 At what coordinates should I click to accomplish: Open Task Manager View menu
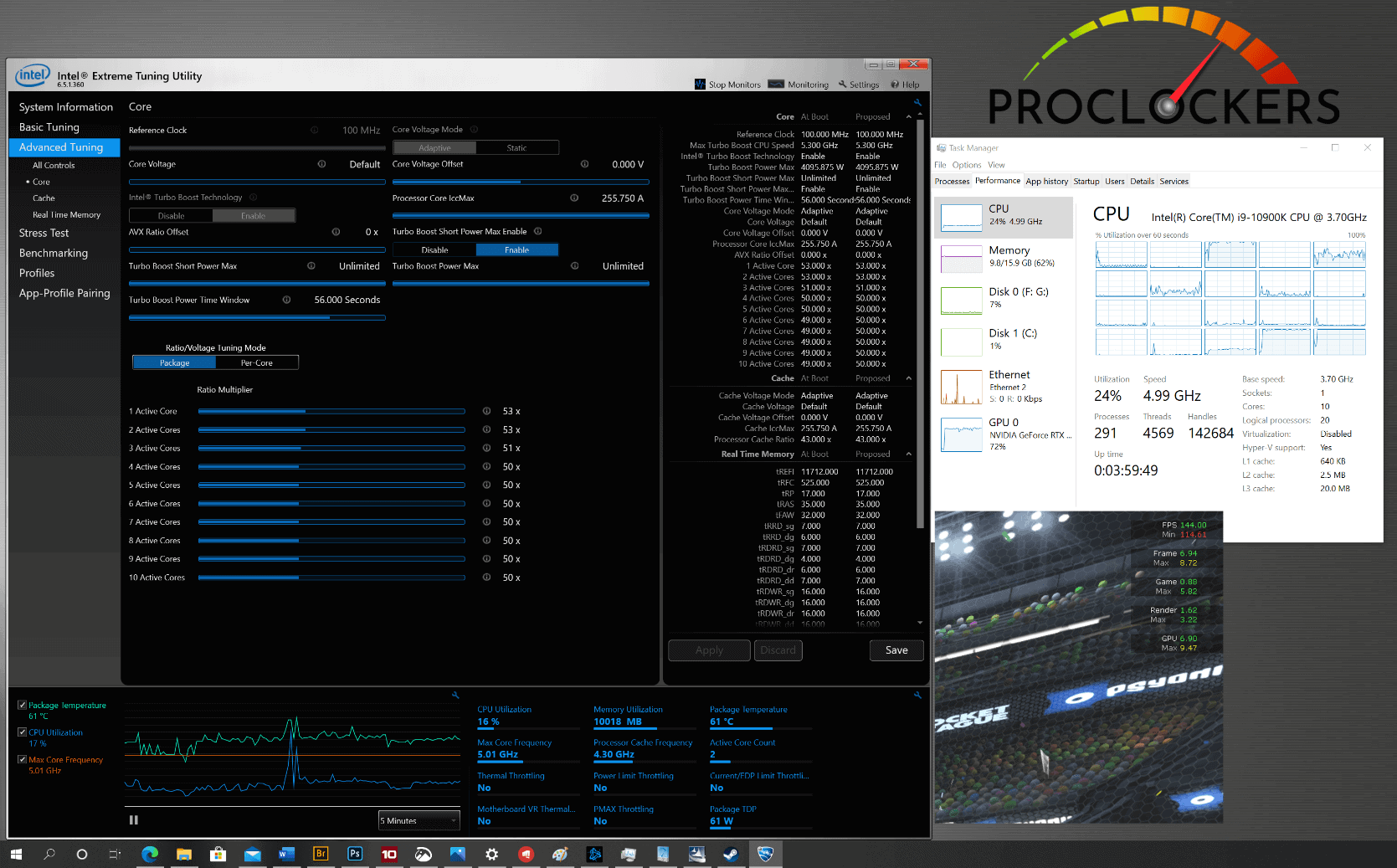coord(996,165)
